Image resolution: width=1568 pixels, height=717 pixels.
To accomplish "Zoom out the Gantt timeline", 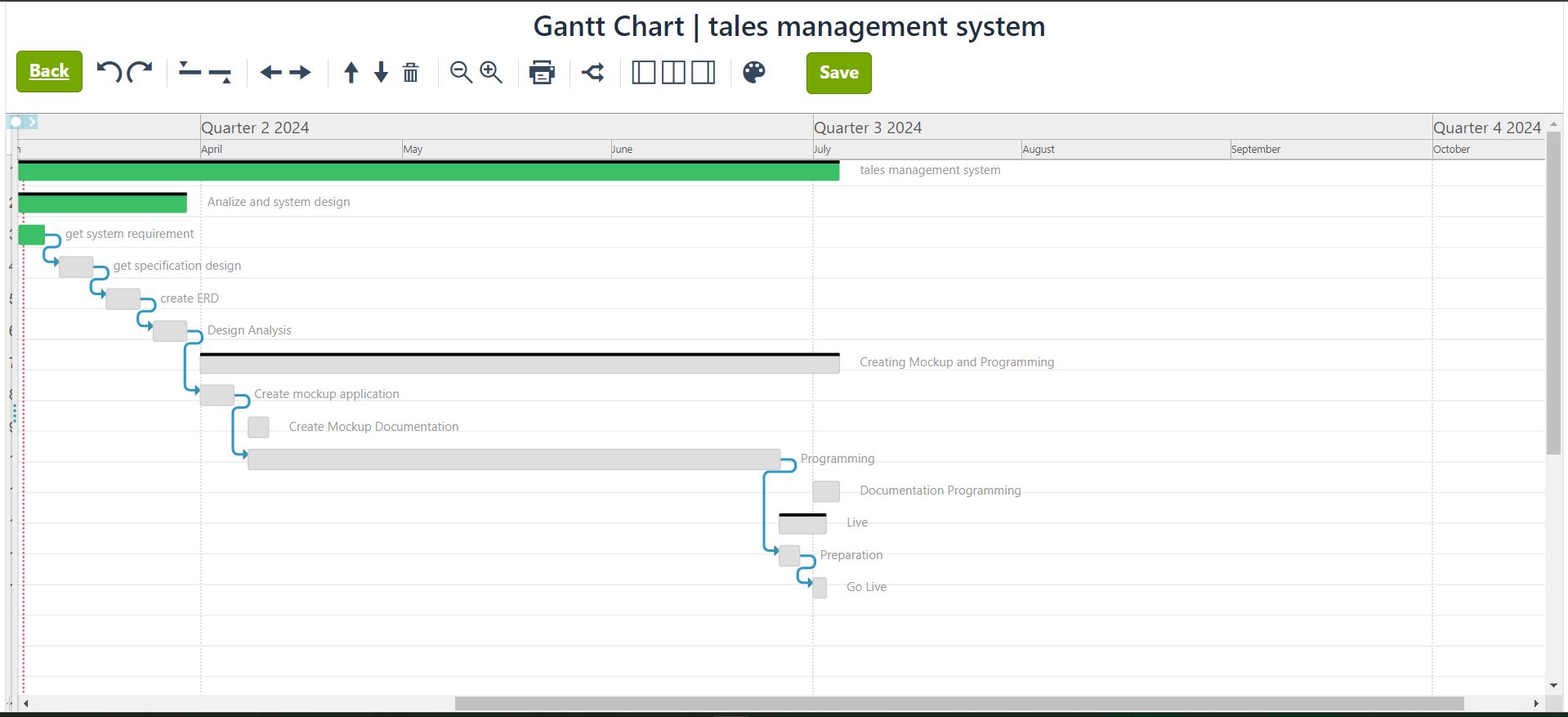I will [461, 73].
